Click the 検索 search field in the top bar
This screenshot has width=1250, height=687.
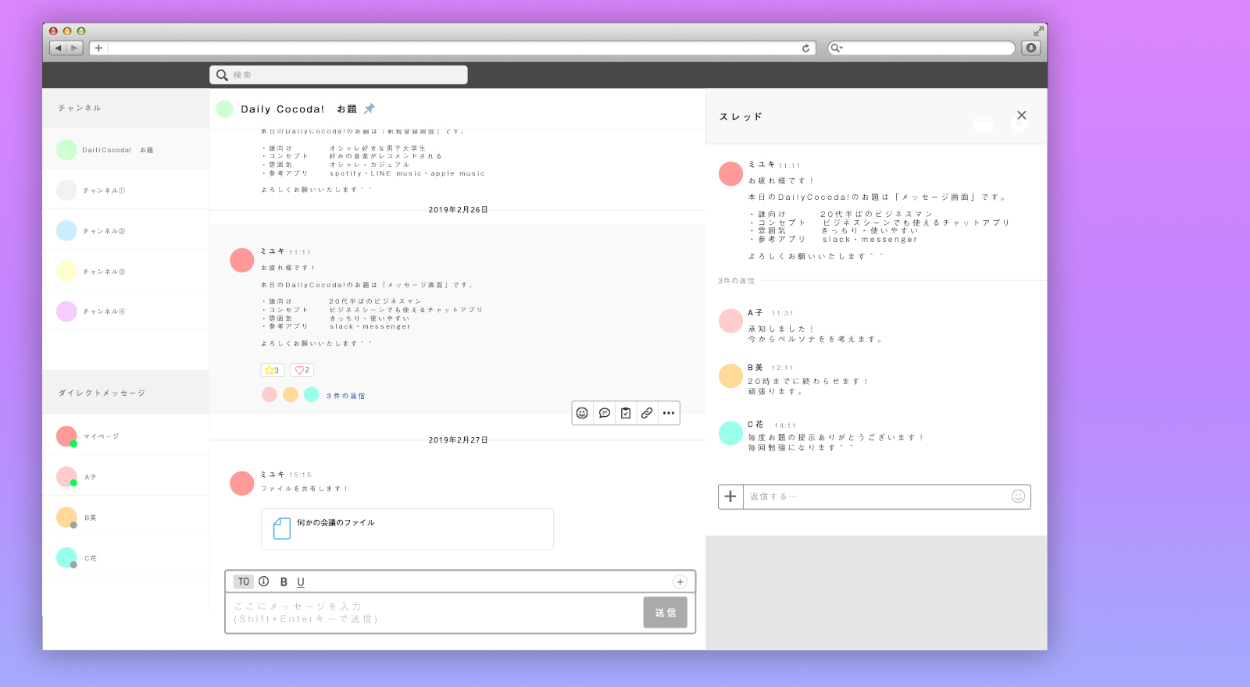pos(338,75)
